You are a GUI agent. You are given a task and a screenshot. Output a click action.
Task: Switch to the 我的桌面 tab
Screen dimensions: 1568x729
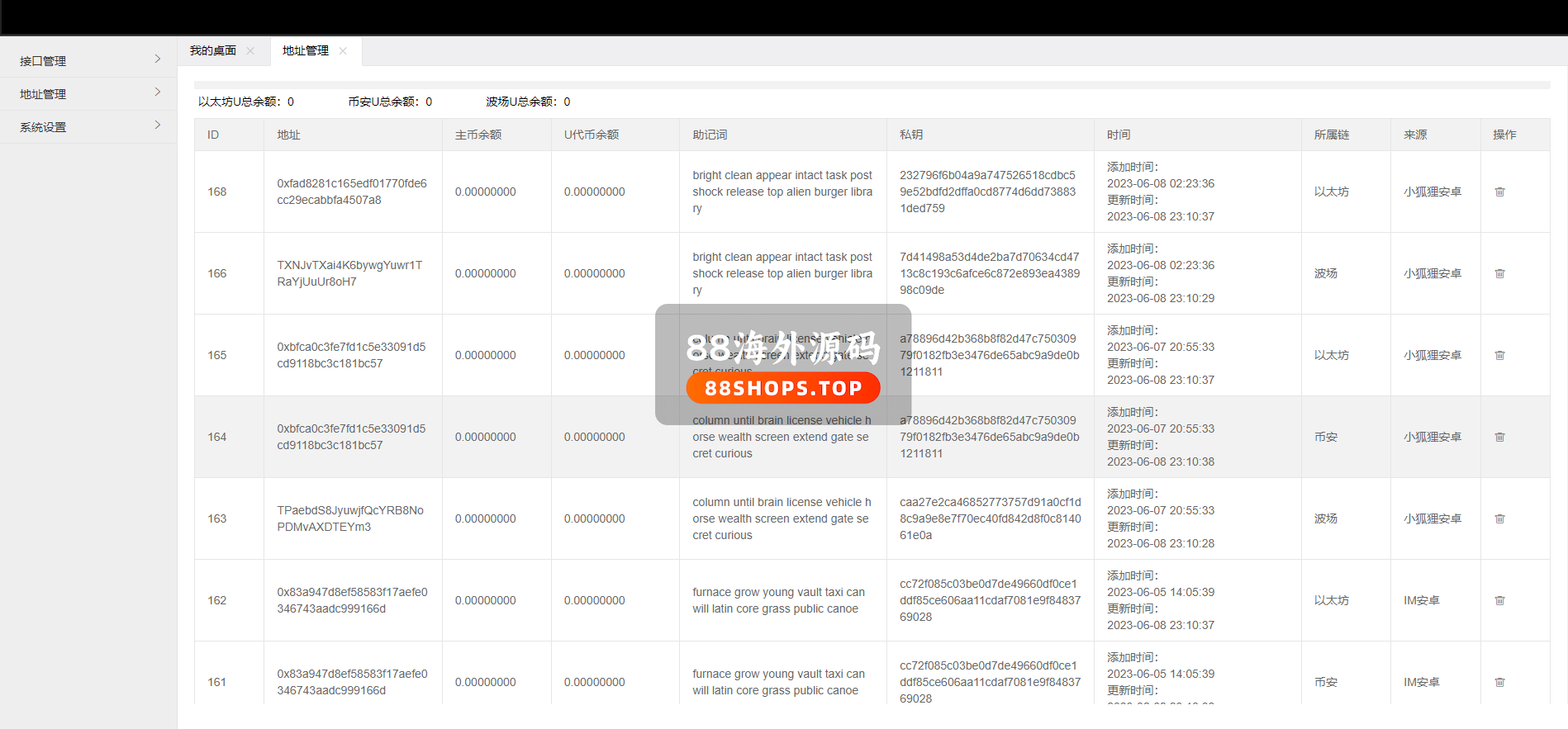pyautogui.click(x=213, y=51)
